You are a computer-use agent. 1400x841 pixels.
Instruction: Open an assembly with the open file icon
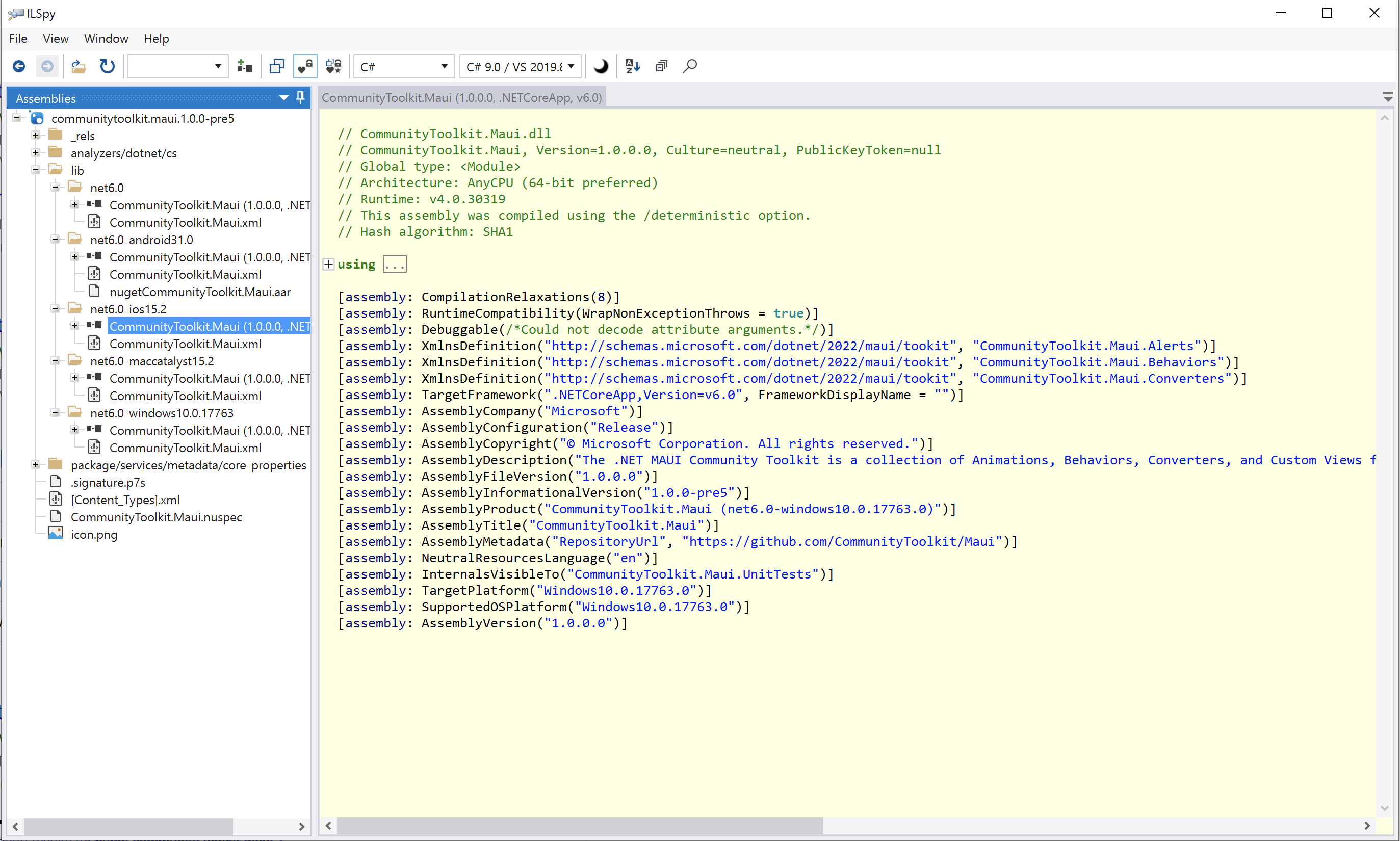point(78,66)
